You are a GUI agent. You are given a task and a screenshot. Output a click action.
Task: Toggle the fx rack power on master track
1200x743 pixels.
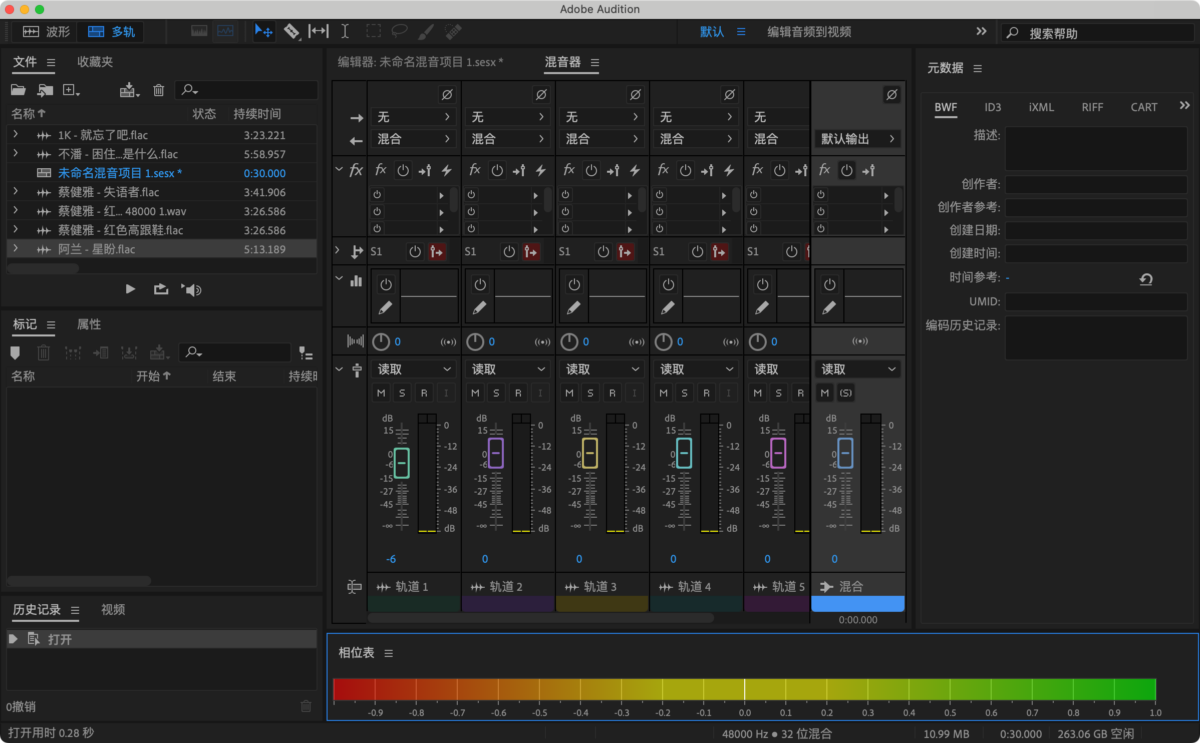[847, 170]
